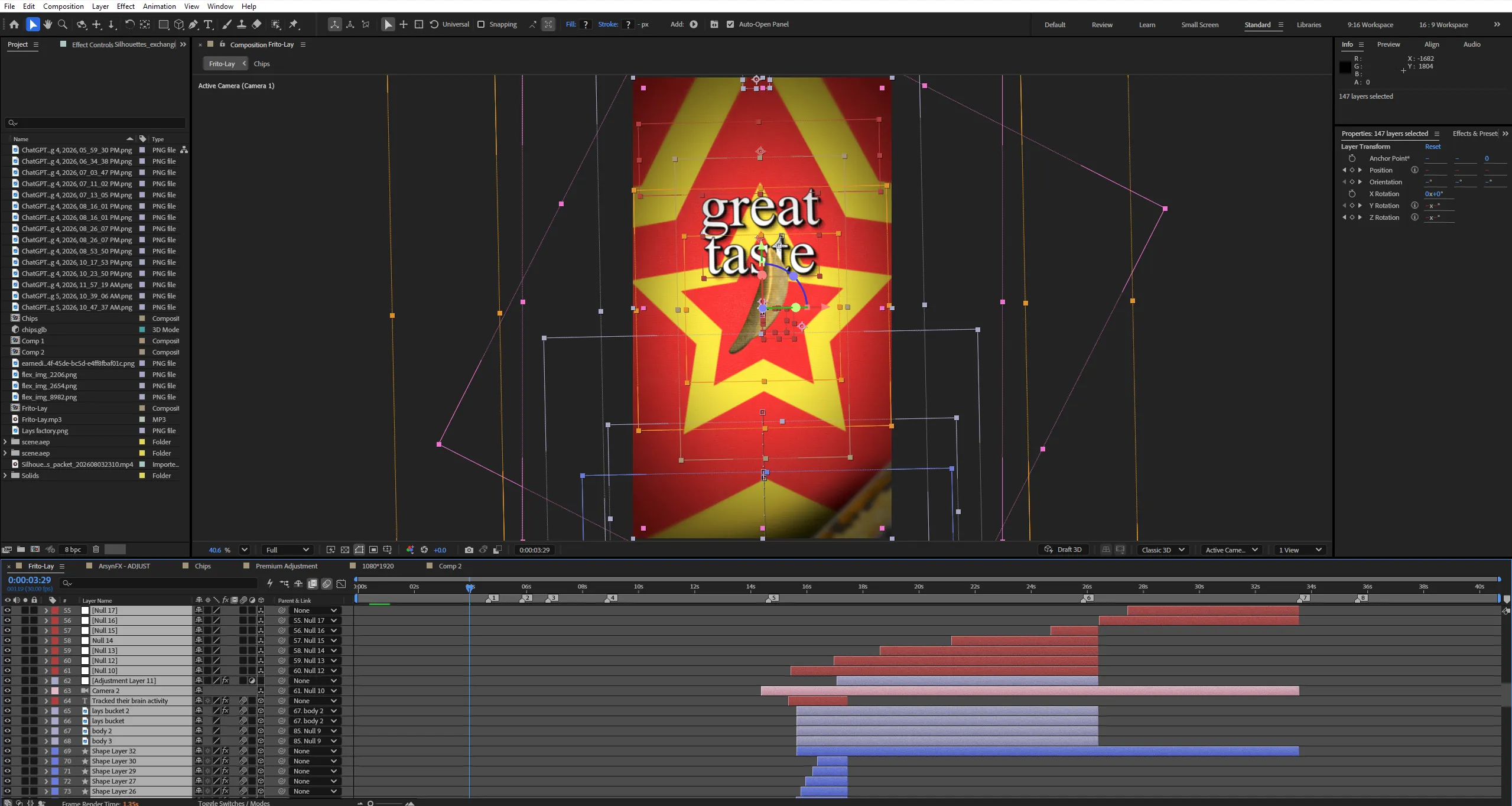Select the Puppet Pin tool

(294, 24)
